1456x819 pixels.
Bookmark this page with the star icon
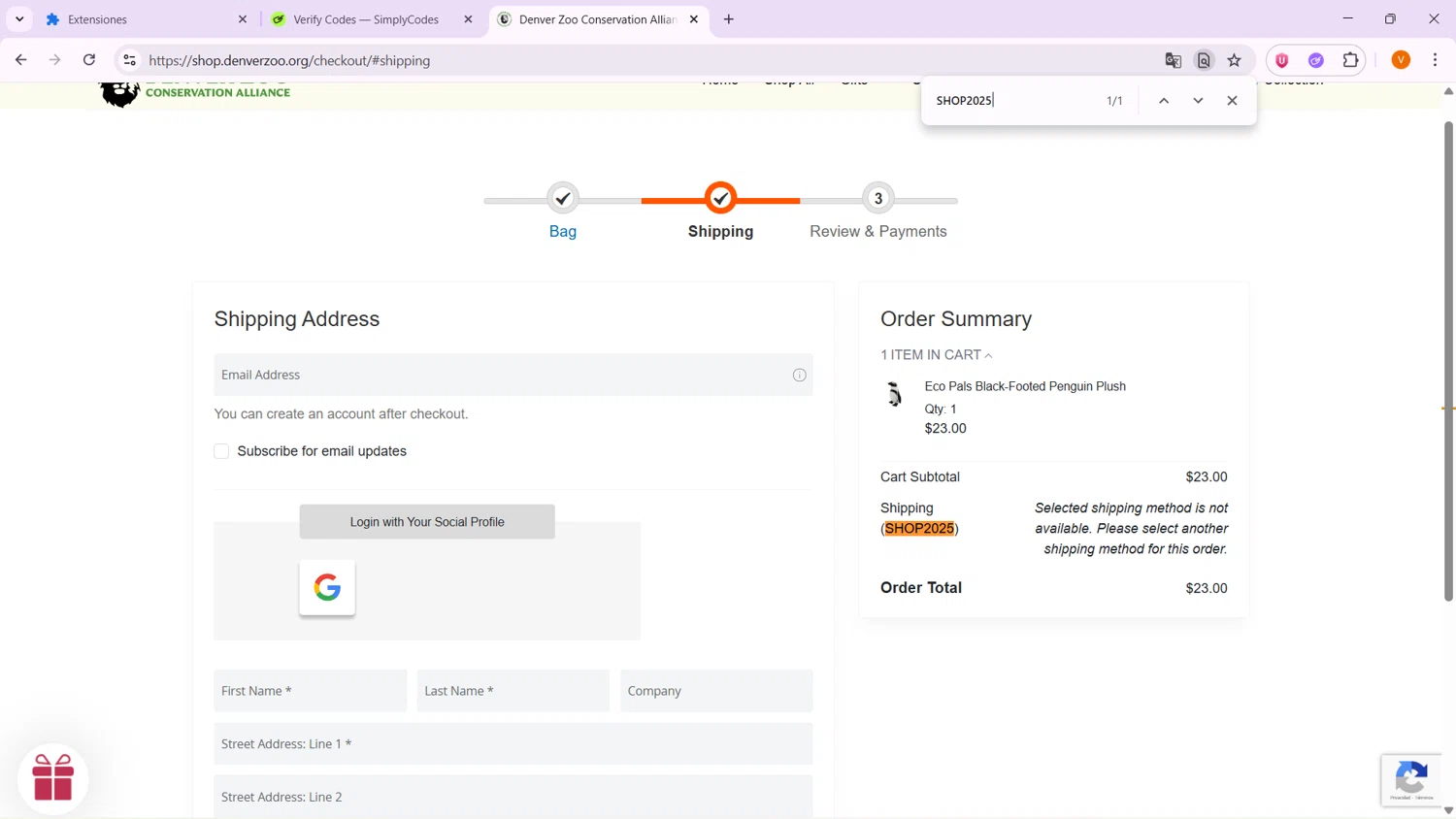1234,60
